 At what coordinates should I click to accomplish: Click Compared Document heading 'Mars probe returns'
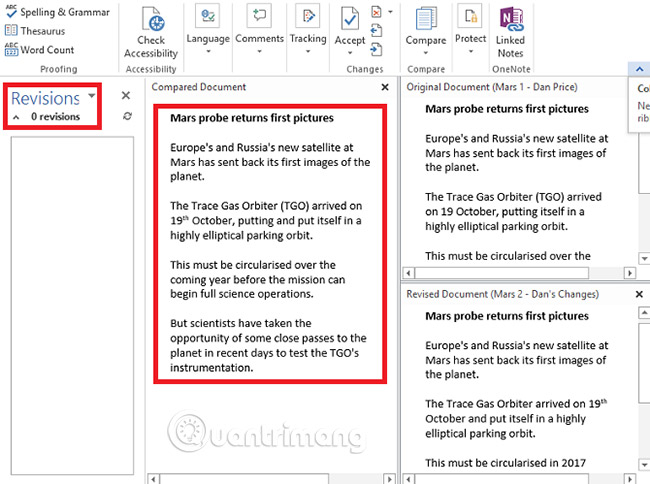[x=252, y=118]
